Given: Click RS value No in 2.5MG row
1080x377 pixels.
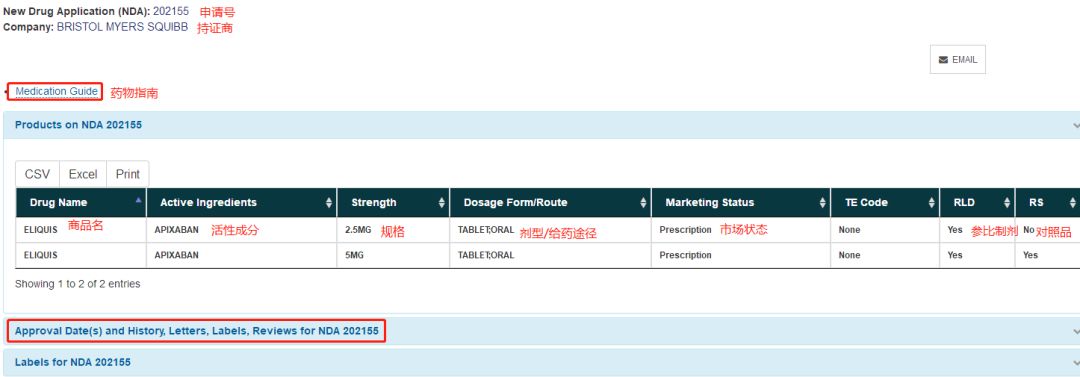Looking at the screenshot, I should (x=1028, y=230).
